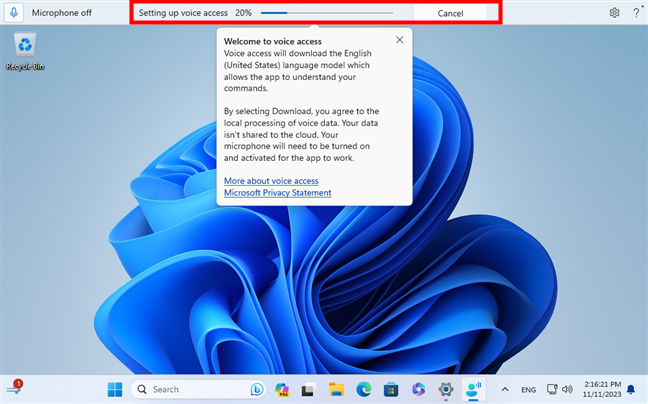Switch to voice access taskbar app
This screenshot has height=404, width=648.
473,389
